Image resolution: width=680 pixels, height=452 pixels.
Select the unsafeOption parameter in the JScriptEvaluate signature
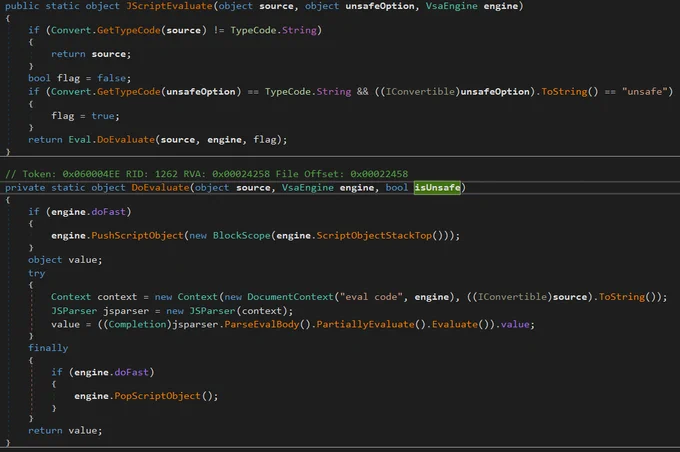pyautogui.click(x=380, y=6)
